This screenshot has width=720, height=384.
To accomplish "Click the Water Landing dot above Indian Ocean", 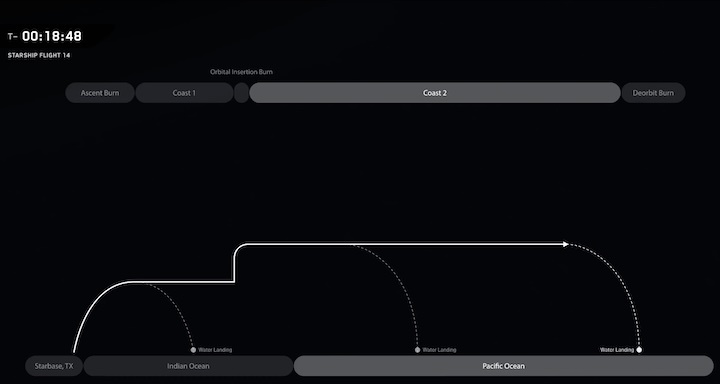I will (x=193, y=350).
